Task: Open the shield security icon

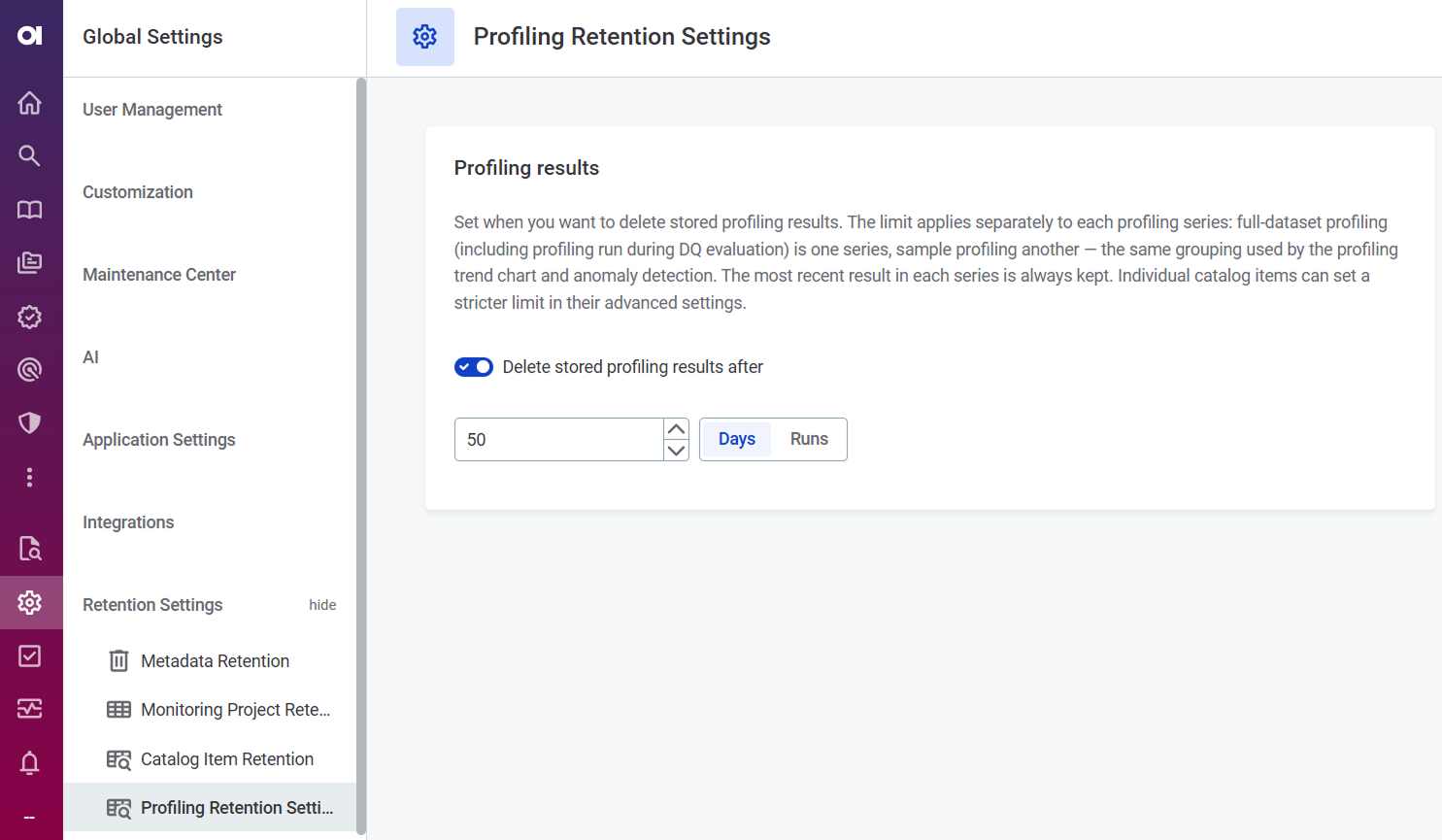Action: point(30,422)
